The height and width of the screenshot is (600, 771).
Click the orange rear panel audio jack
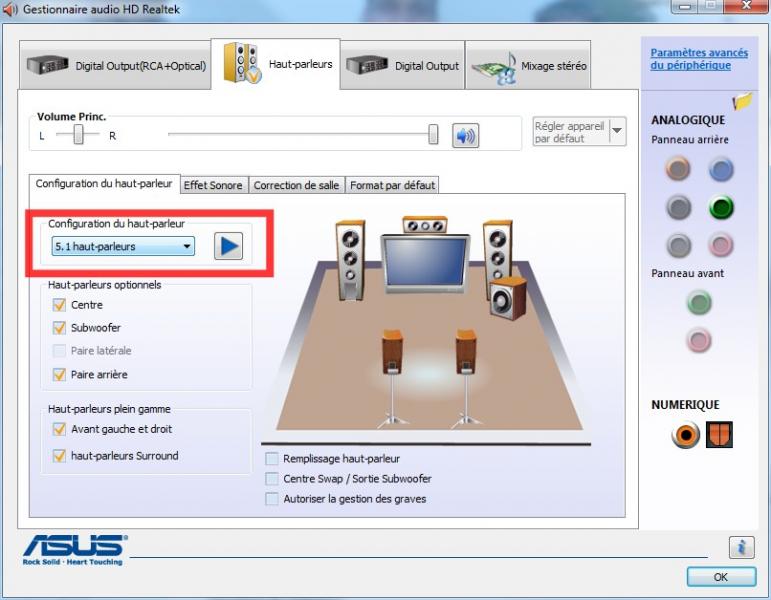point(678,168)
